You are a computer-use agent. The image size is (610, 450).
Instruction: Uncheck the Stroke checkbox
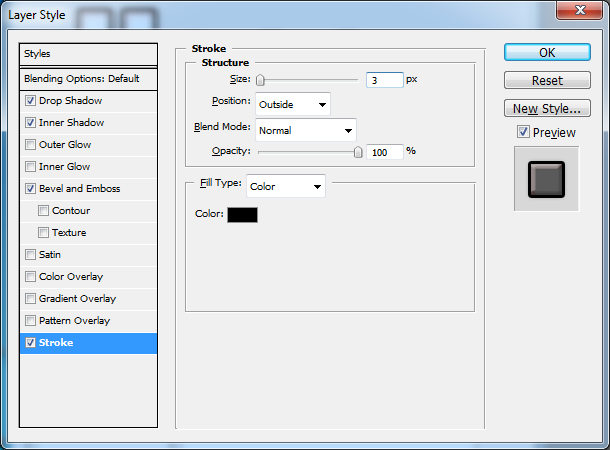pyautogui.click(x=30, y=343)
